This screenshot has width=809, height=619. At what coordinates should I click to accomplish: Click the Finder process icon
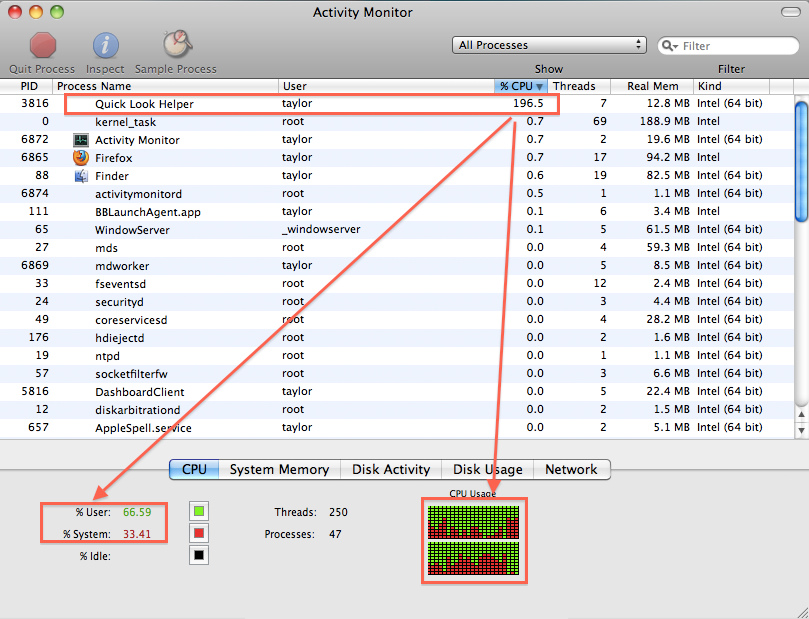[81, 176]
